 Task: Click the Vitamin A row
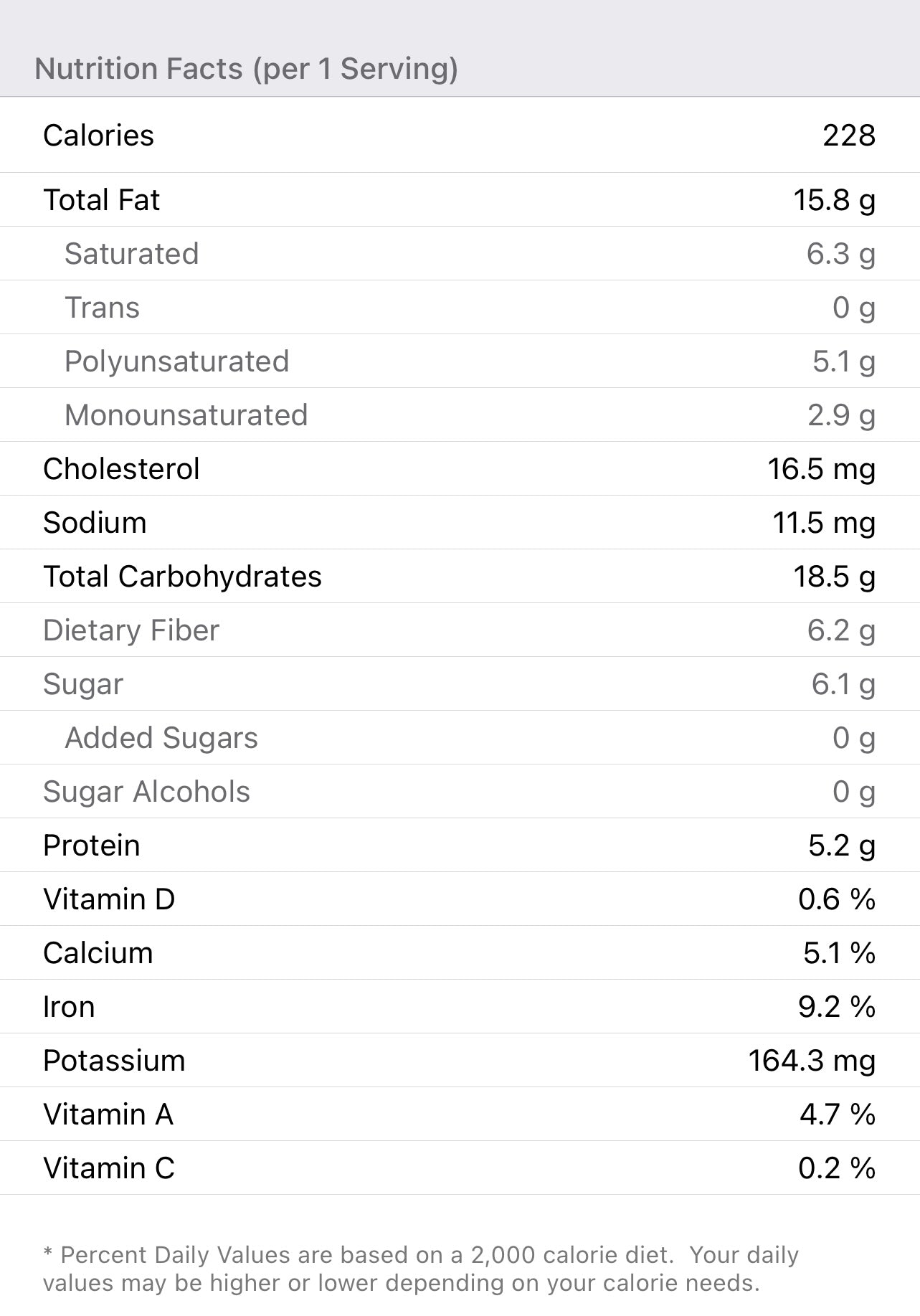tap(459, 1114)
